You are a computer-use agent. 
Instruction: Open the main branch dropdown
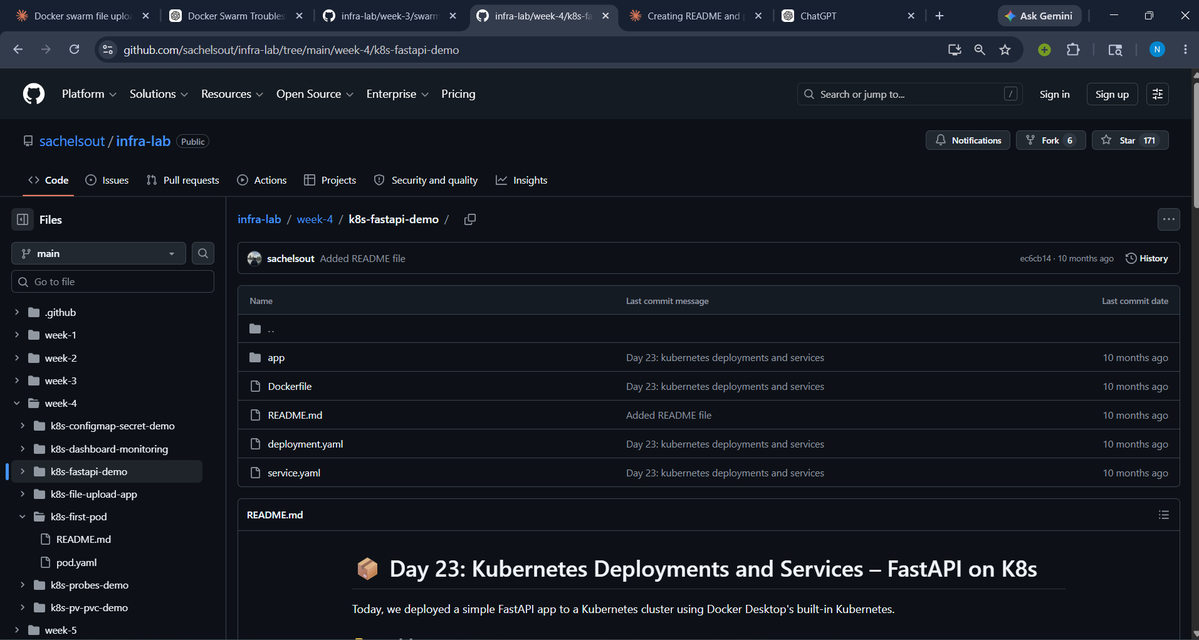click(99, 253)
